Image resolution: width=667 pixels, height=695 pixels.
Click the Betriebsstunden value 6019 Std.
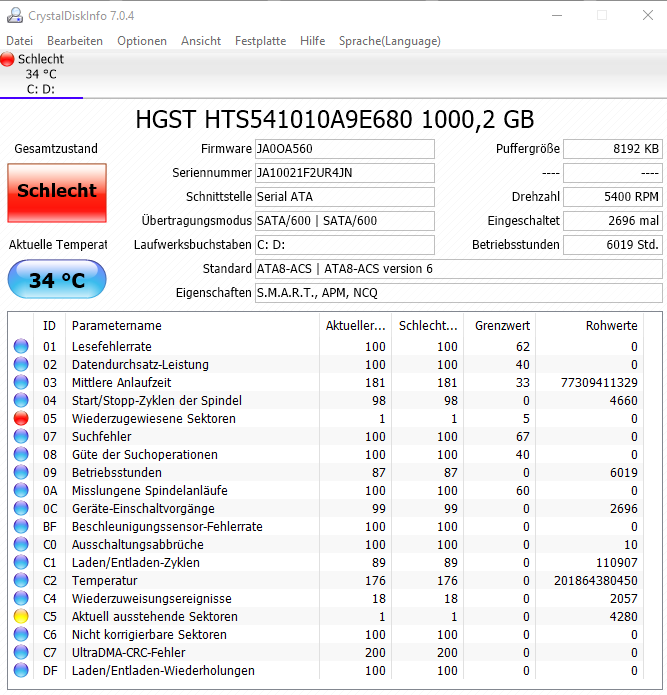[x=613, y=245]
